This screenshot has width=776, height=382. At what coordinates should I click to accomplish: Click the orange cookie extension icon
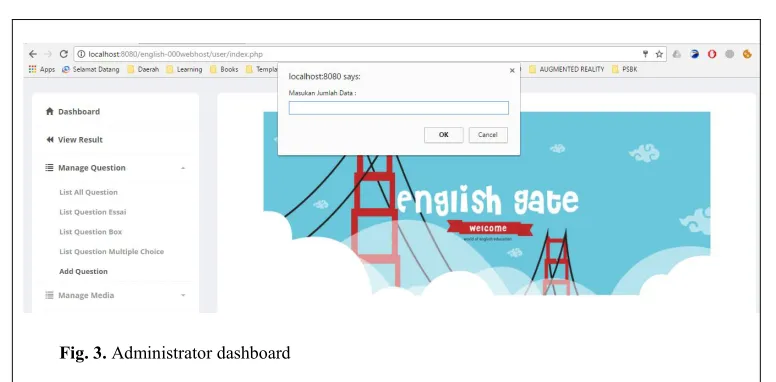coord(747,54)
